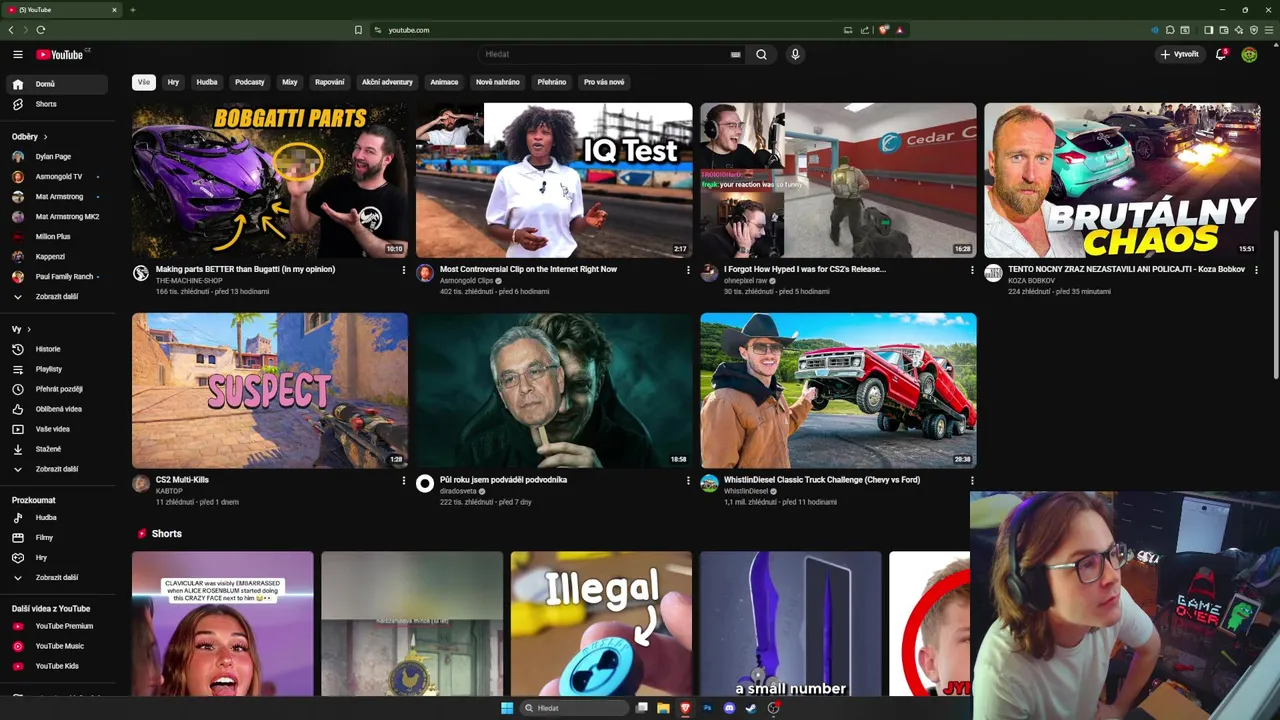Open YouTube Premium link
This screenshot has height=720, width=1280.
coord(56,626)
